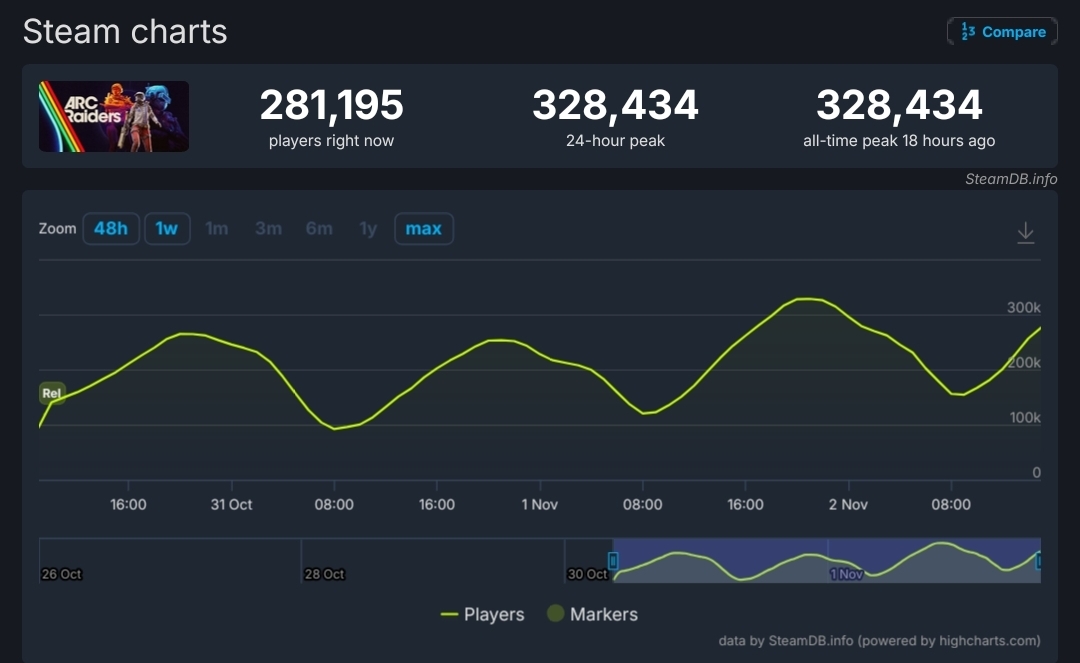Click the 200k y-axis label
This screenshot has width=1080, height=663.
[1024, 363]
